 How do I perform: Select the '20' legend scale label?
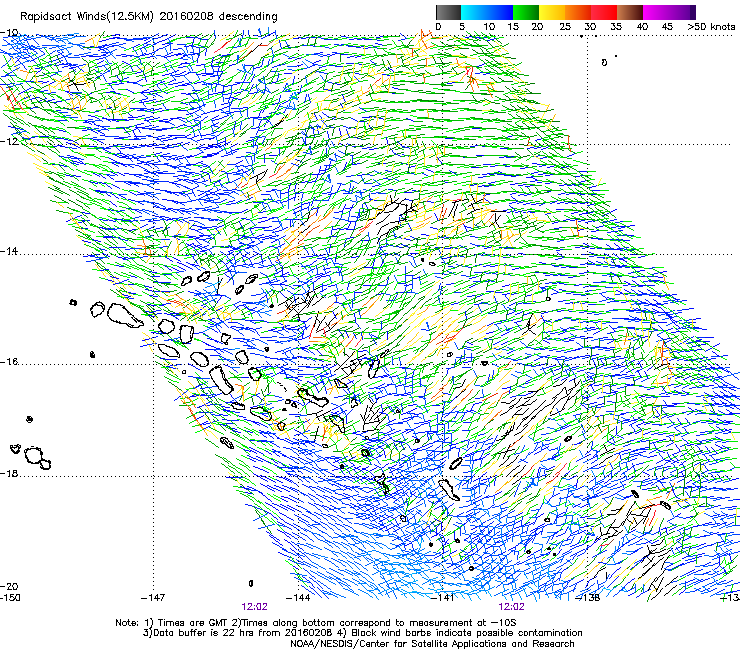537,27
